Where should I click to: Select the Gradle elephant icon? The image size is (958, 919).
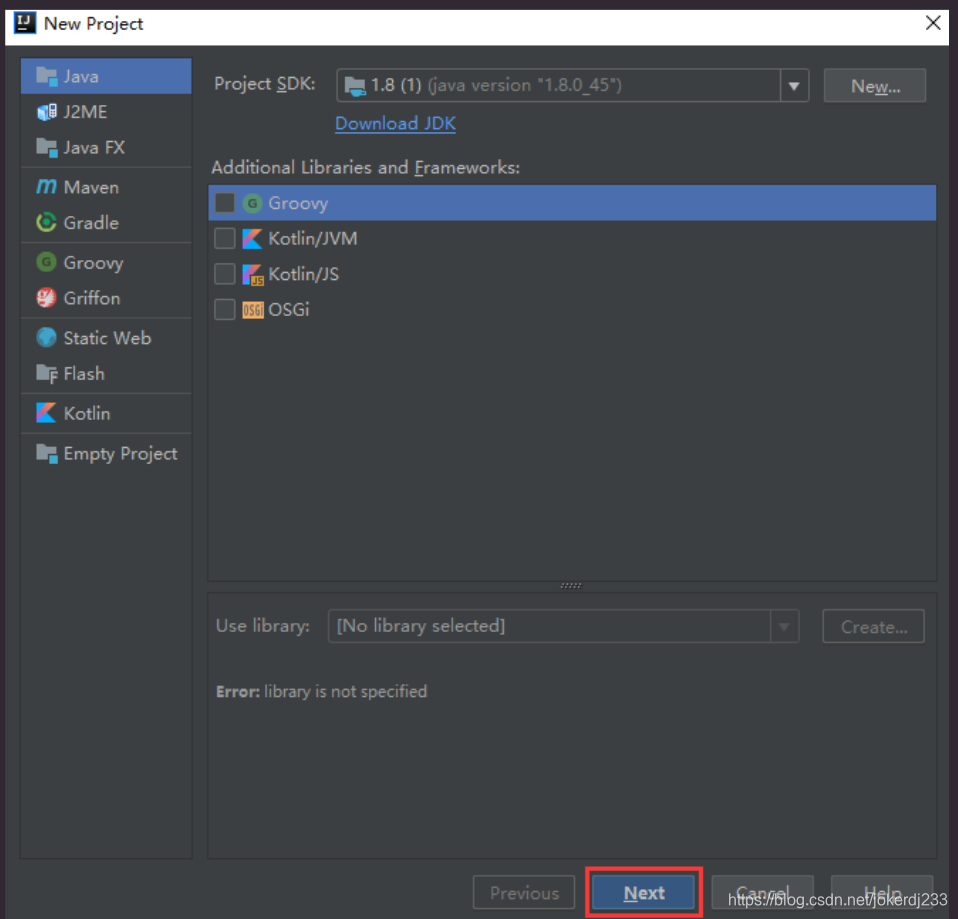[46, 222]
